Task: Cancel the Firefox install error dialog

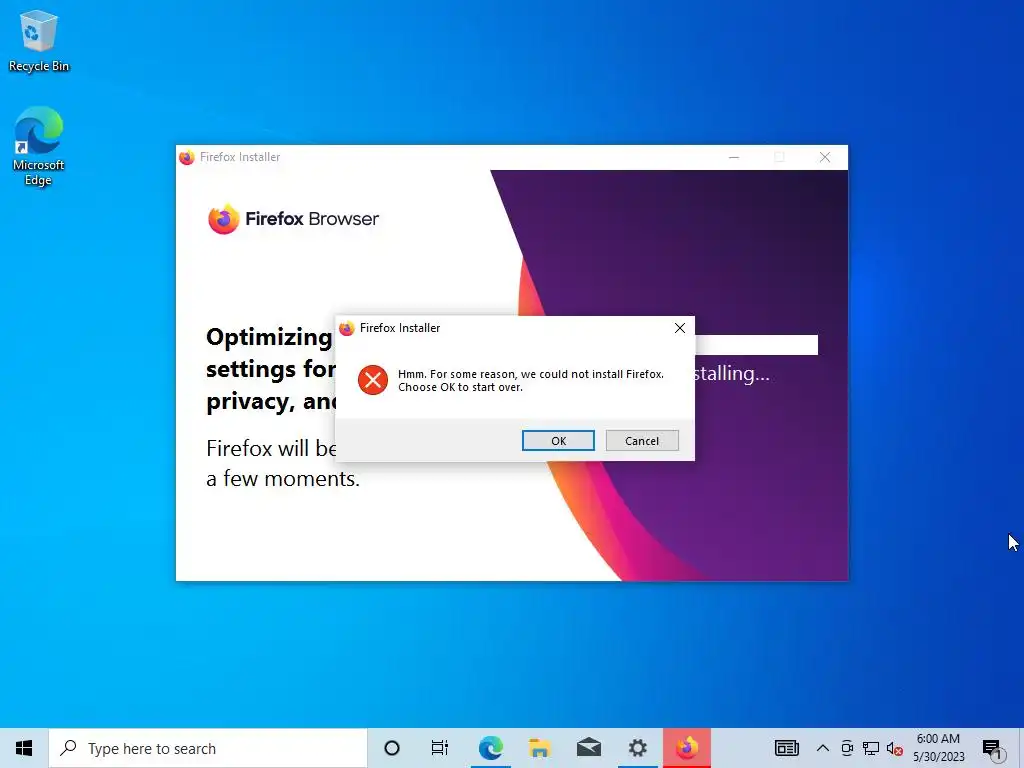Action: tap(642, 441)
